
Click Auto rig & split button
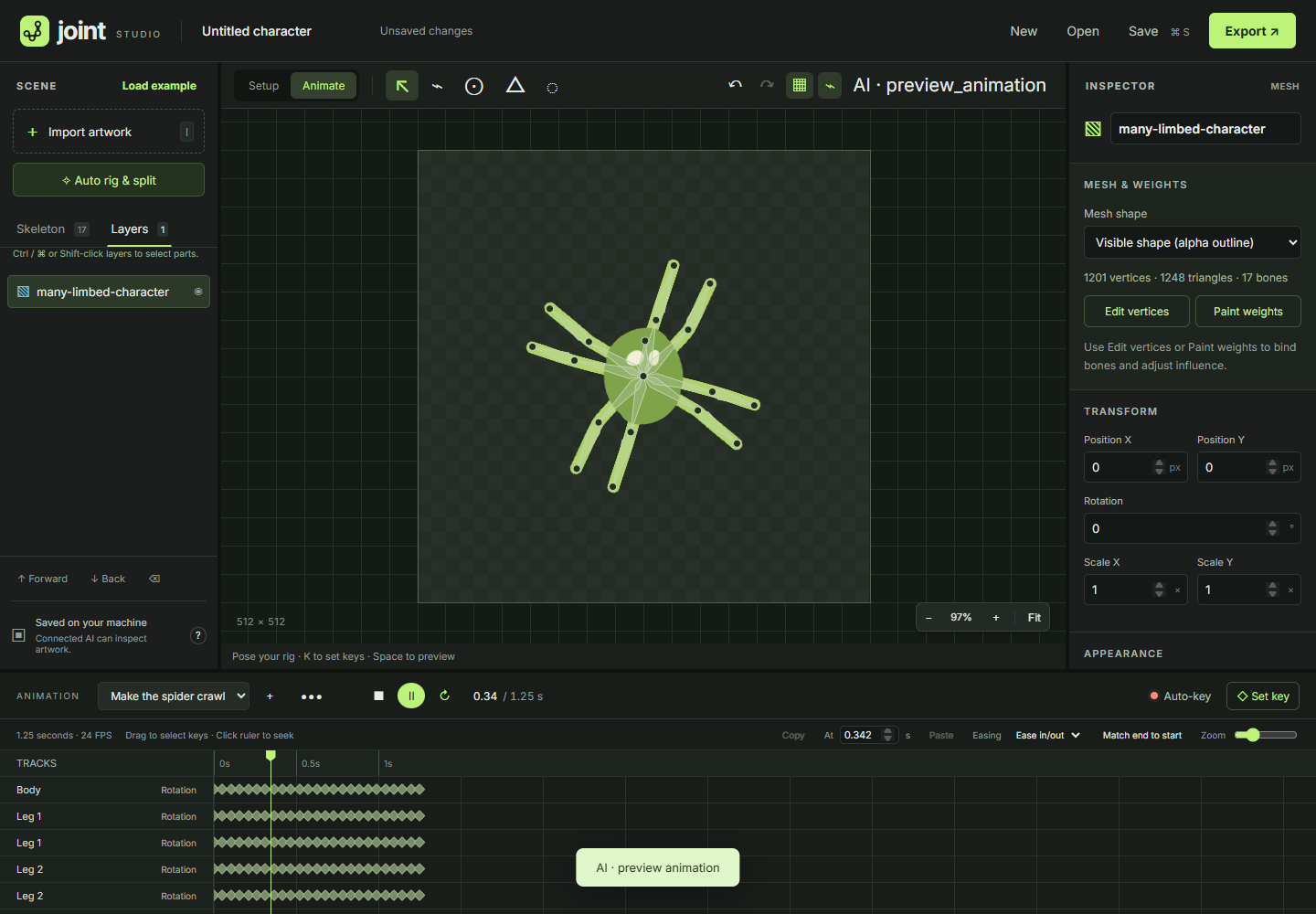coord(109,180)
